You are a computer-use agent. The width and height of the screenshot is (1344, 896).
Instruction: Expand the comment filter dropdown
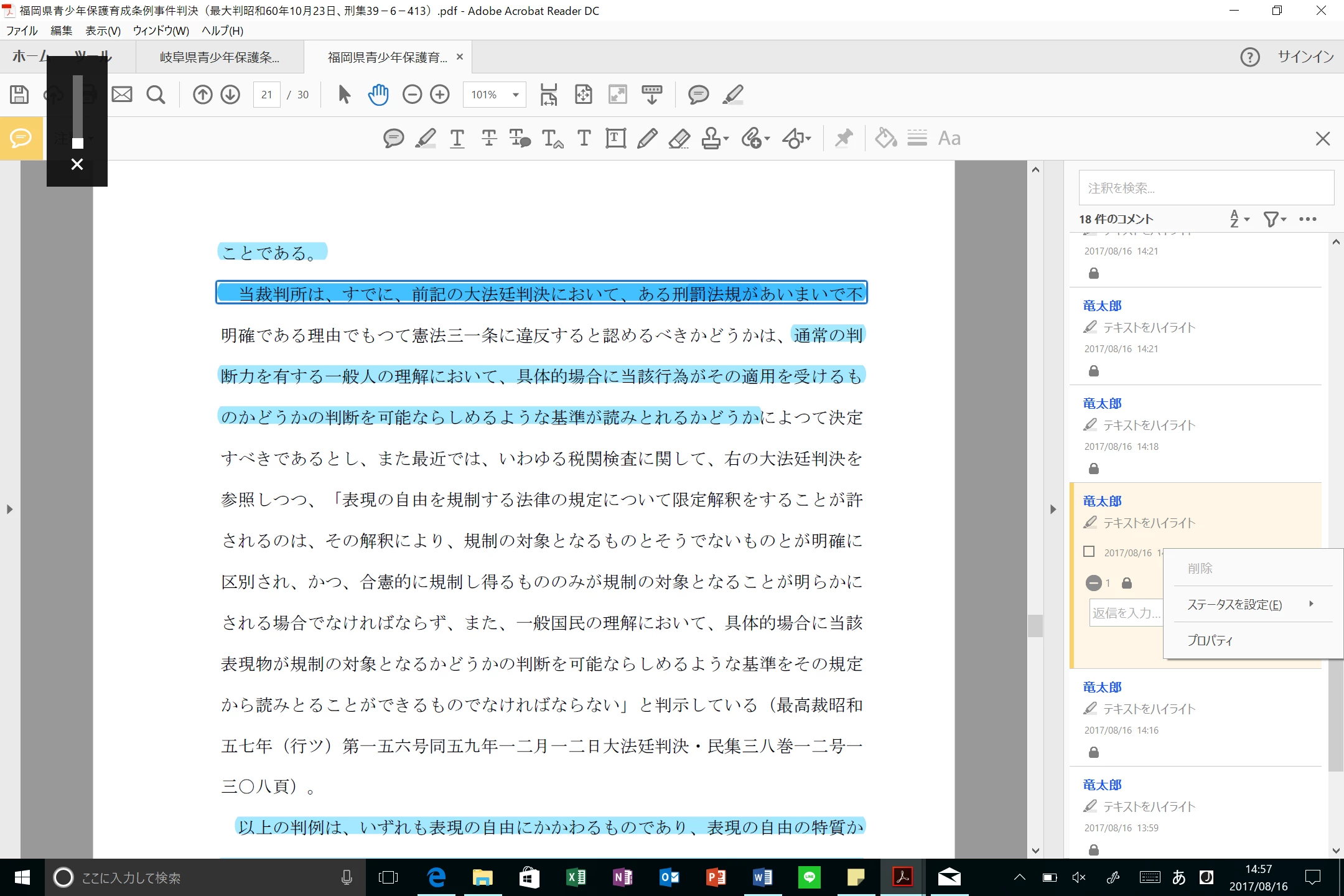1275,219
